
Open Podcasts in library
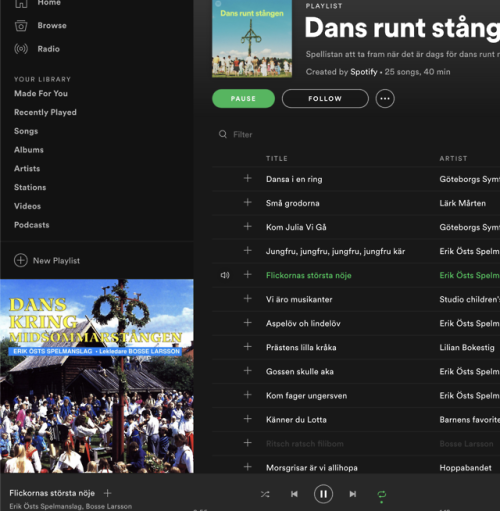[x=32, y=225]
